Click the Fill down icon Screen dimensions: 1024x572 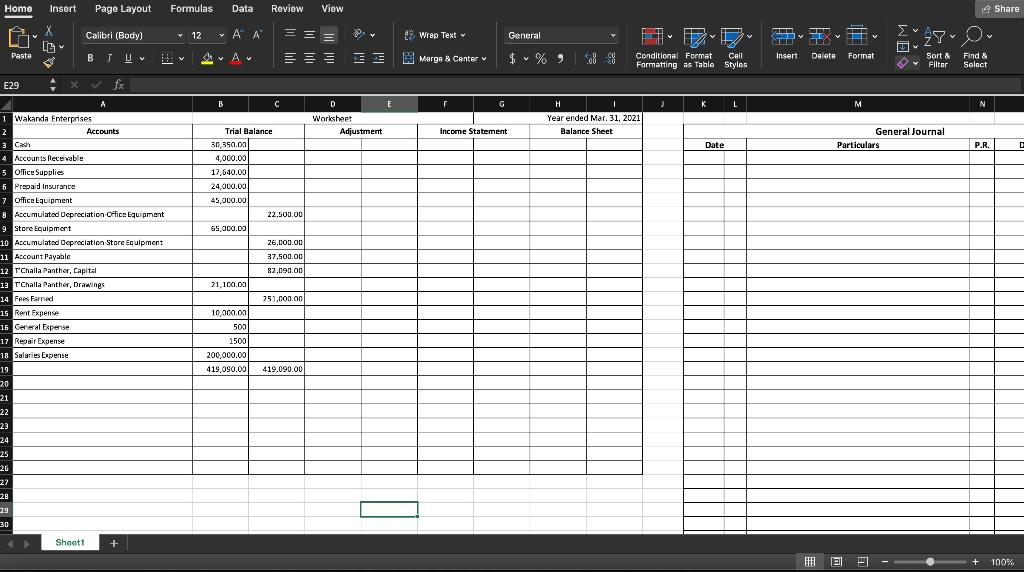[x=903, y=46]
